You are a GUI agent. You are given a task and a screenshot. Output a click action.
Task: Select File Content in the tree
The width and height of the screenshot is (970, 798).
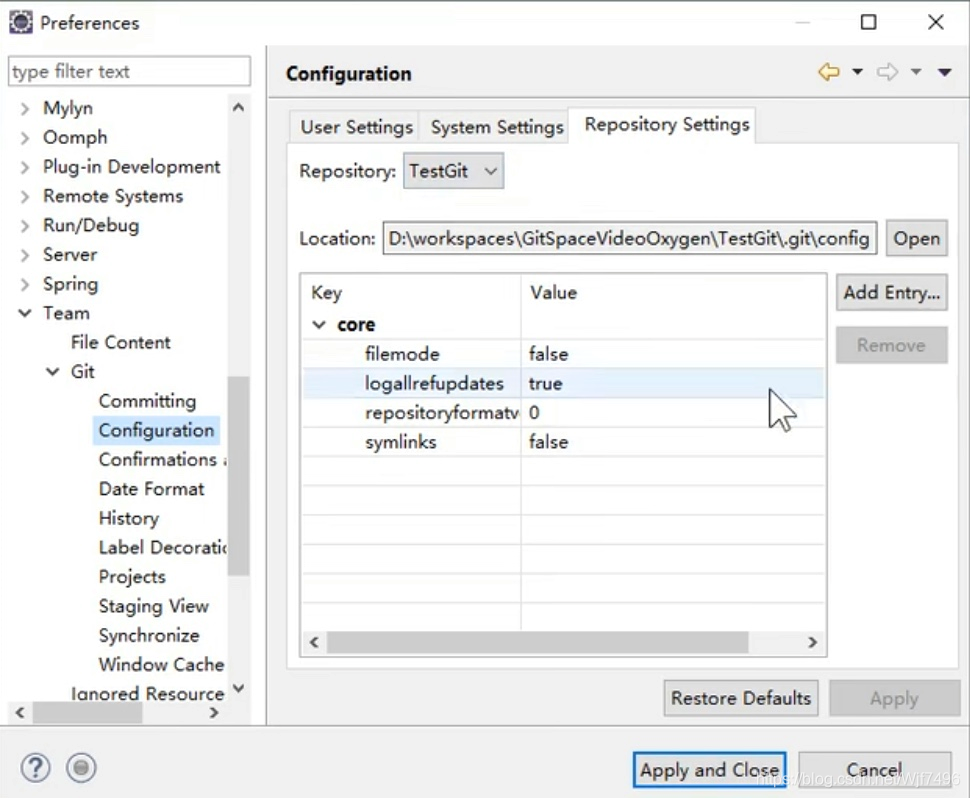(x=120, y=342)
